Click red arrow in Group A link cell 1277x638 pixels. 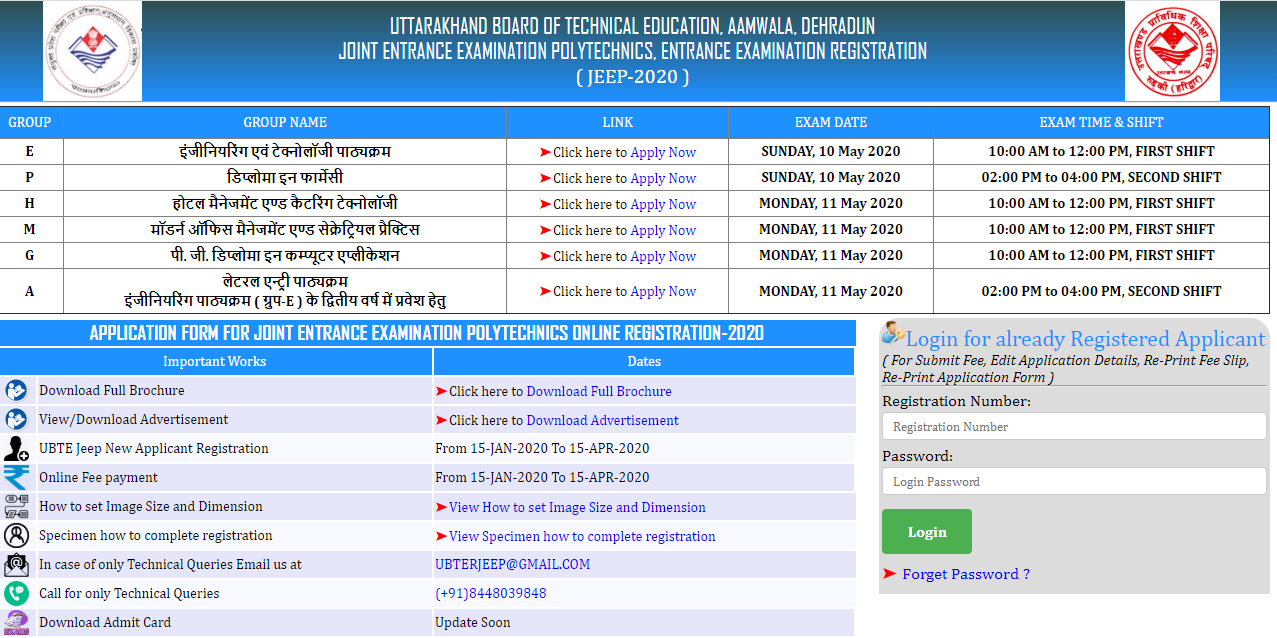click(x=545, y=291)
